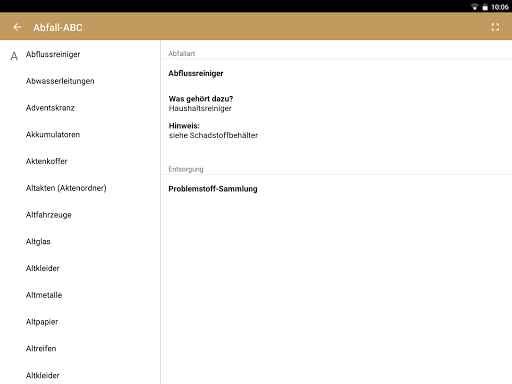Image resolution: width=512 pixels, height=384 pixels.
Task: Select Abflussreiniger in the list
Action: click(x=80, y=54)
